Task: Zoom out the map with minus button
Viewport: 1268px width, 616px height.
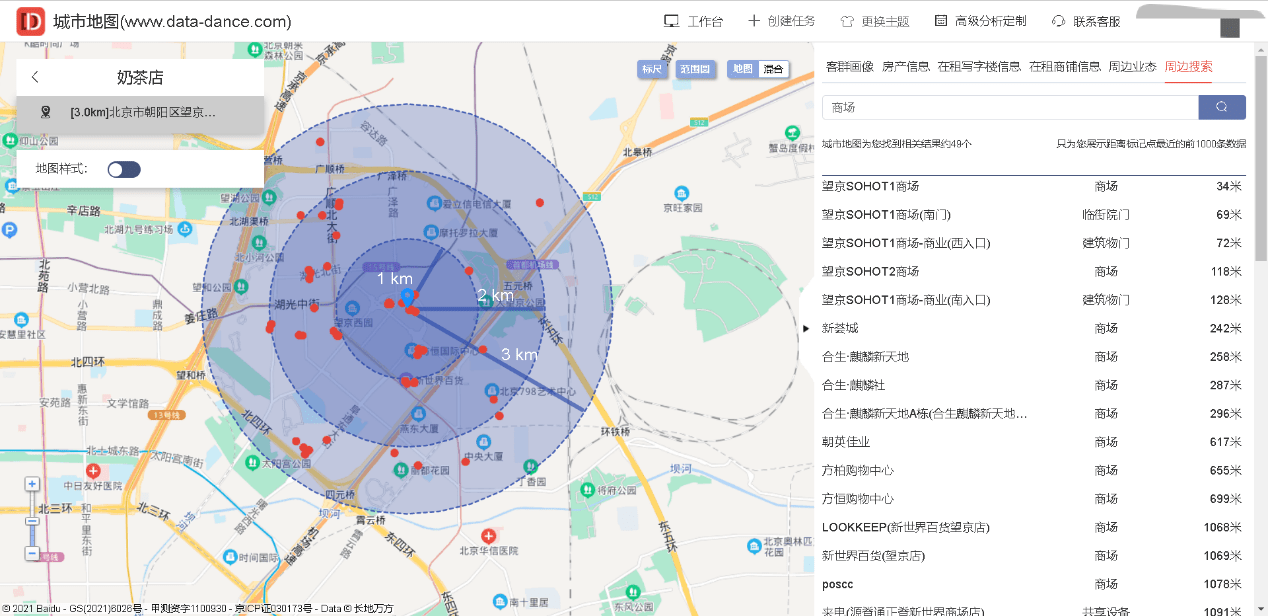Action: 32,553
